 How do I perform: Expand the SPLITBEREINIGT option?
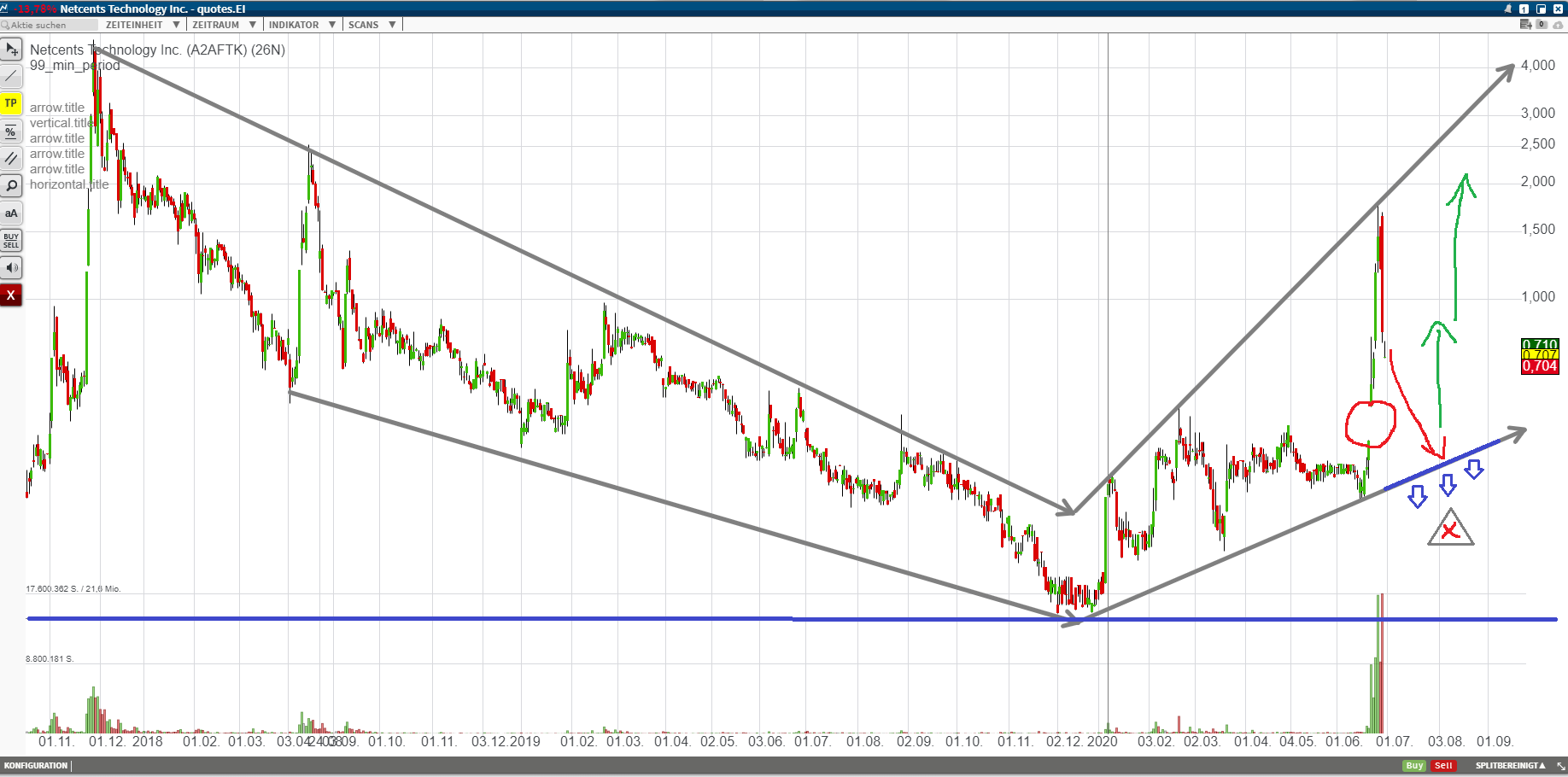(1510, 766)
